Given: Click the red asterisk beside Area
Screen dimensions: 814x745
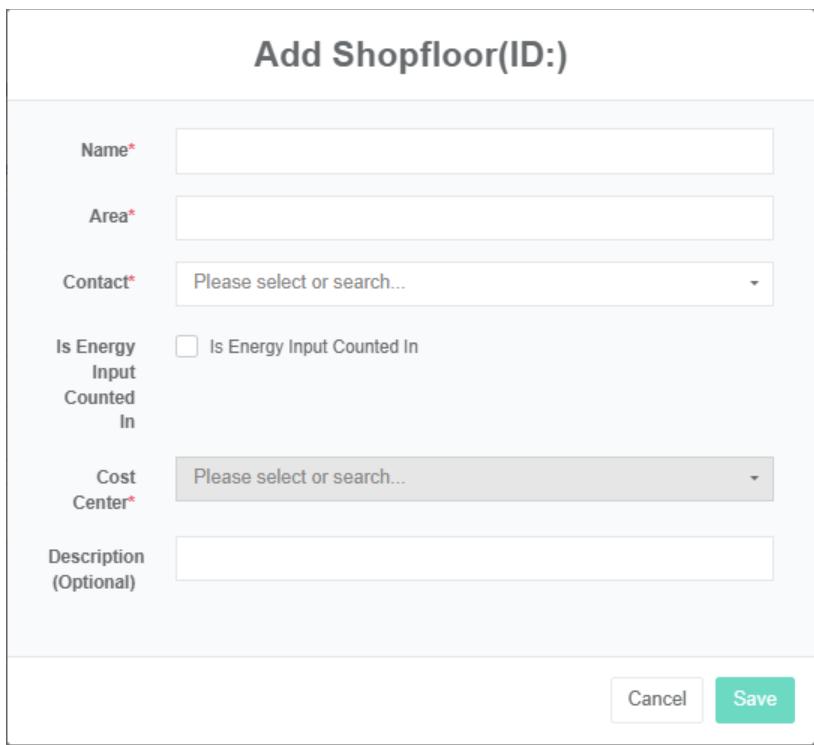Looking at the screenshot, I should tap(132, 216).
